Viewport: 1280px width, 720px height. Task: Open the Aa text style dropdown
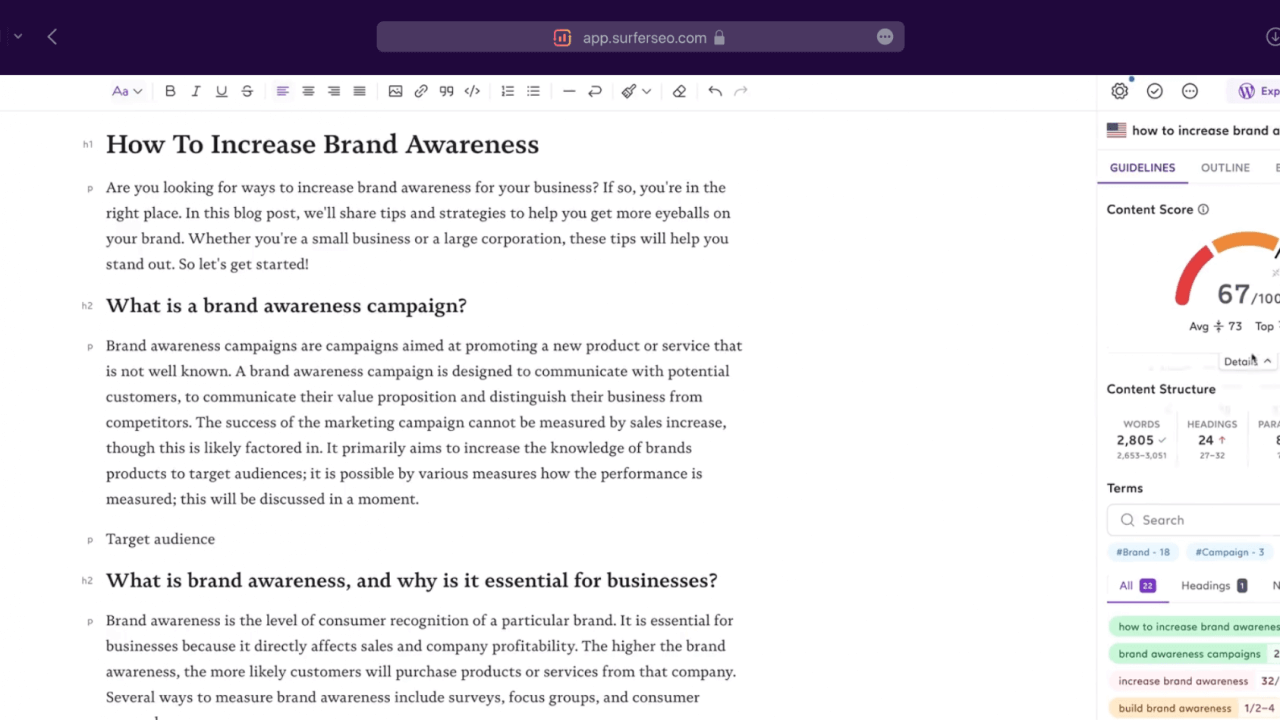(x=127, y=91)
